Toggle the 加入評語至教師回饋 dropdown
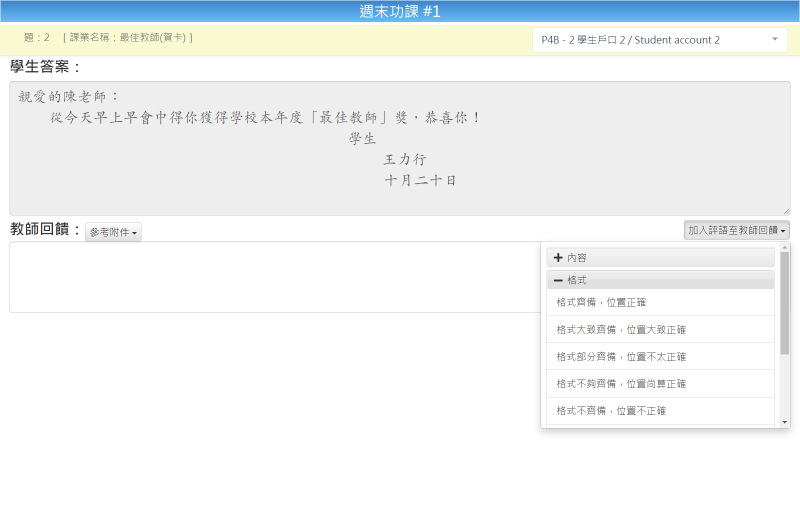The image size is (800, 509). coord(737,231)
